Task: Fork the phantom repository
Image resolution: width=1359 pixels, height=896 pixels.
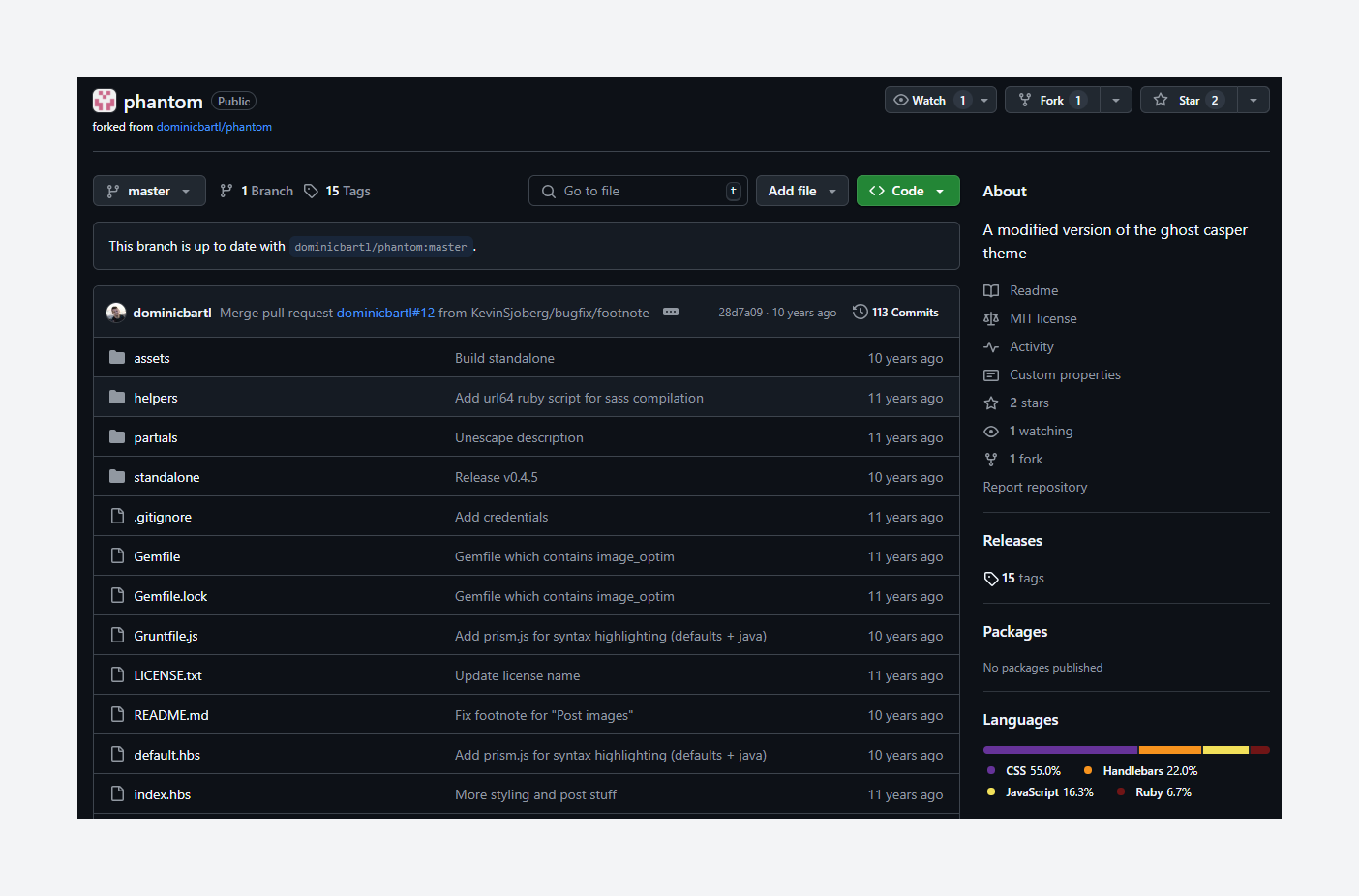Action: (1052, 100)
